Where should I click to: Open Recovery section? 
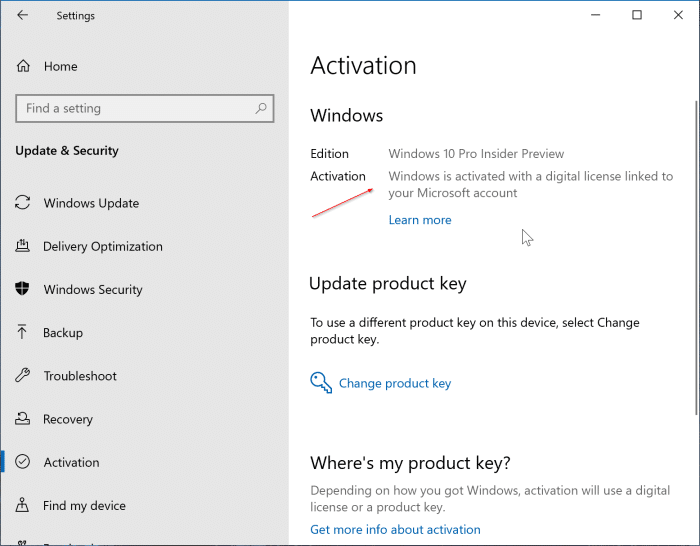tap(68, 419)
